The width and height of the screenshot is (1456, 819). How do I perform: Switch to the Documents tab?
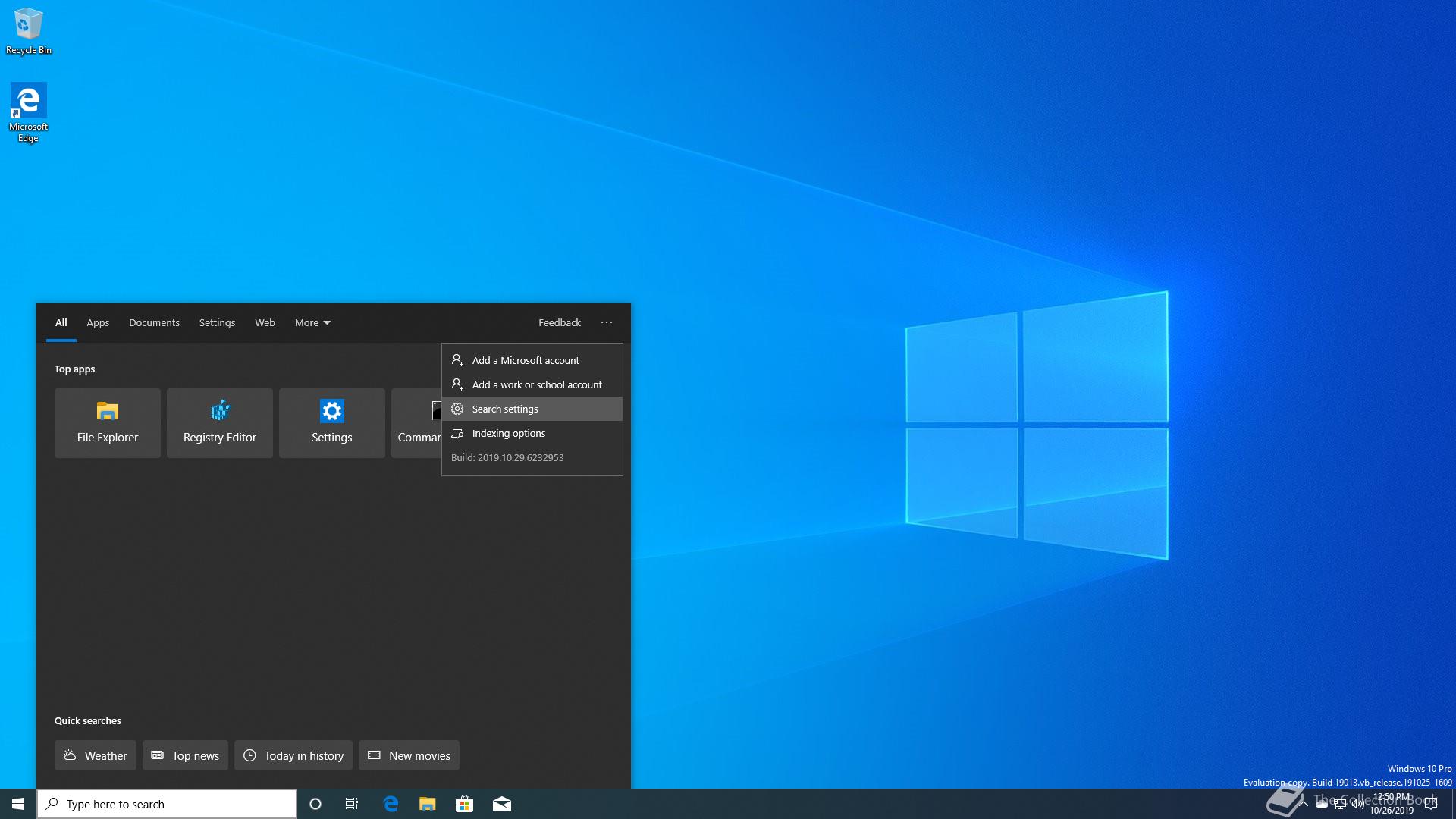point(154,322)
